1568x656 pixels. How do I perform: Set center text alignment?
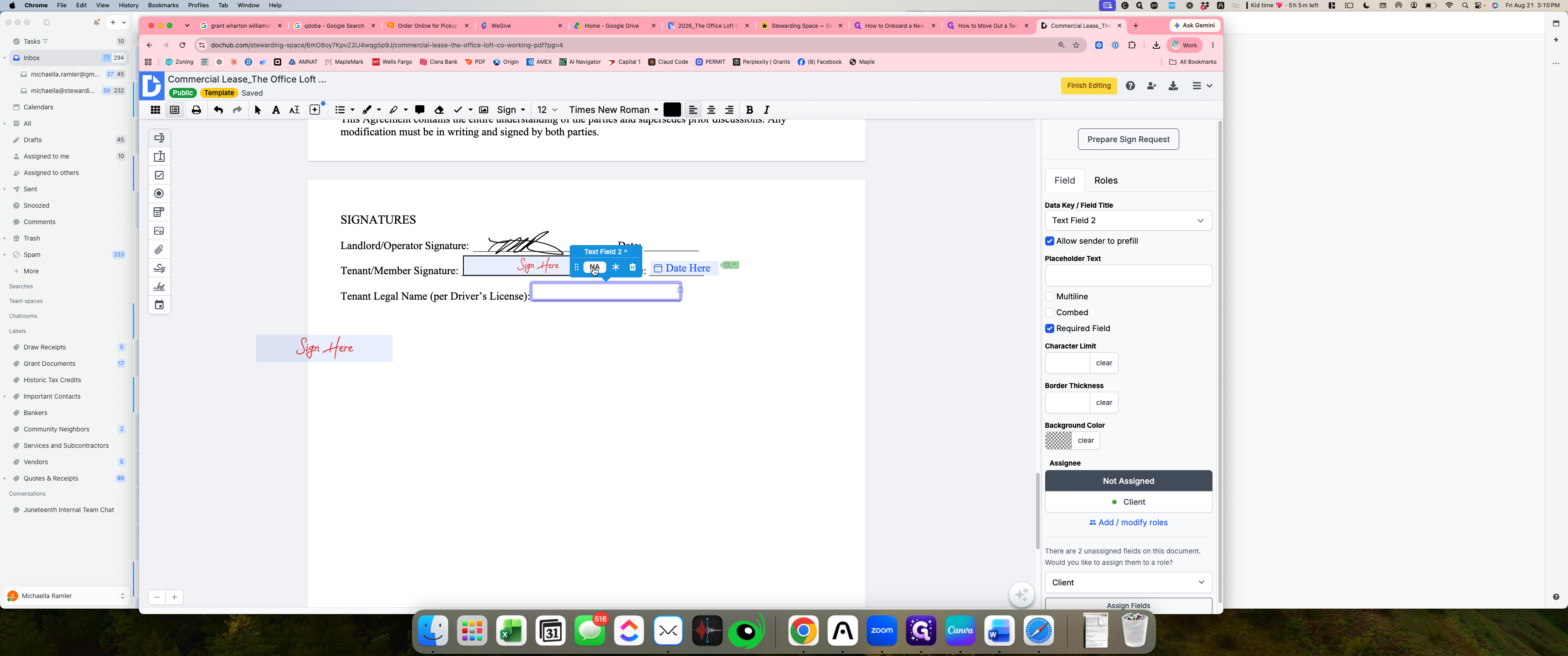click(711, 109)
